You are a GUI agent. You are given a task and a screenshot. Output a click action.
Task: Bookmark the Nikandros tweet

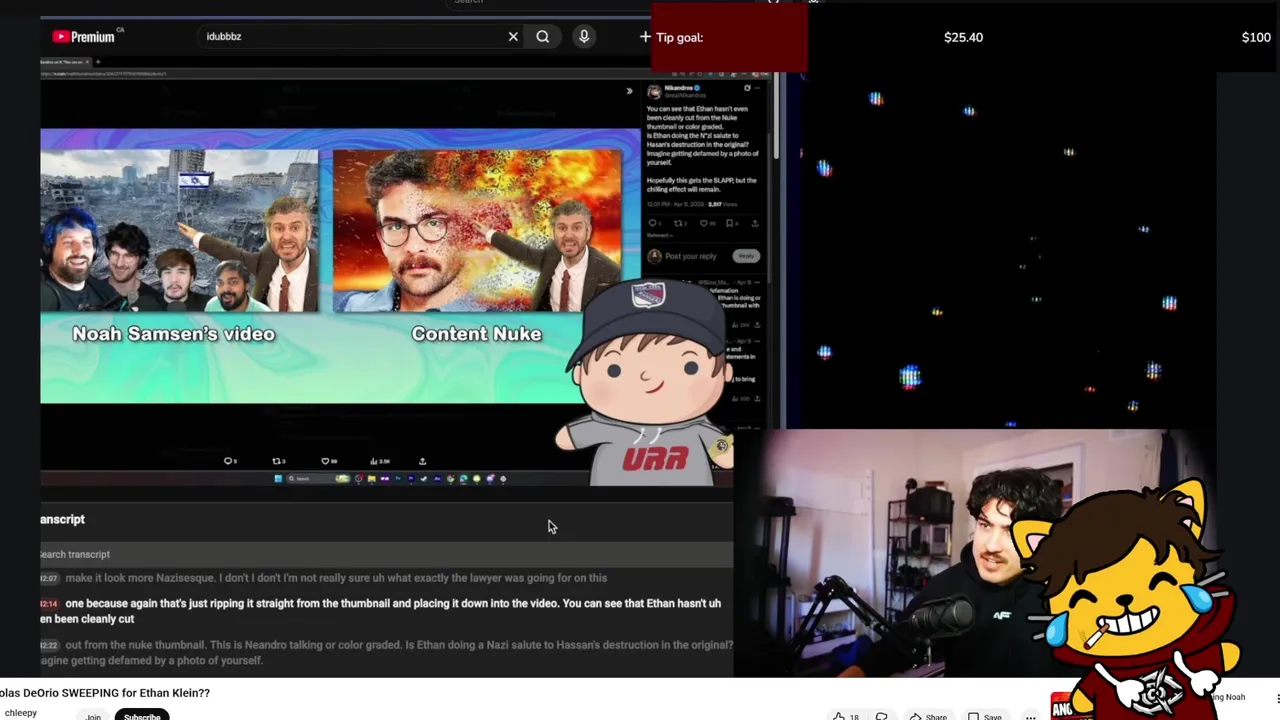tap(730, 223)
